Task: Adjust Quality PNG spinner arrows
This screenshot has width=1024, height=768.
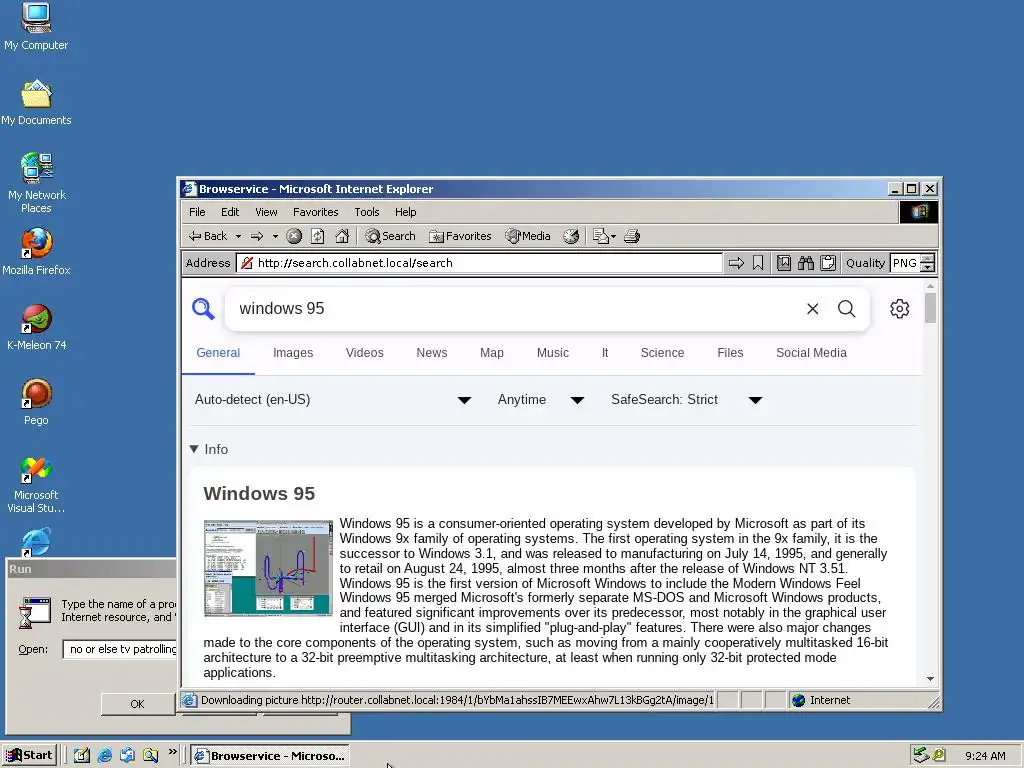Action: (x=927, y=263)
